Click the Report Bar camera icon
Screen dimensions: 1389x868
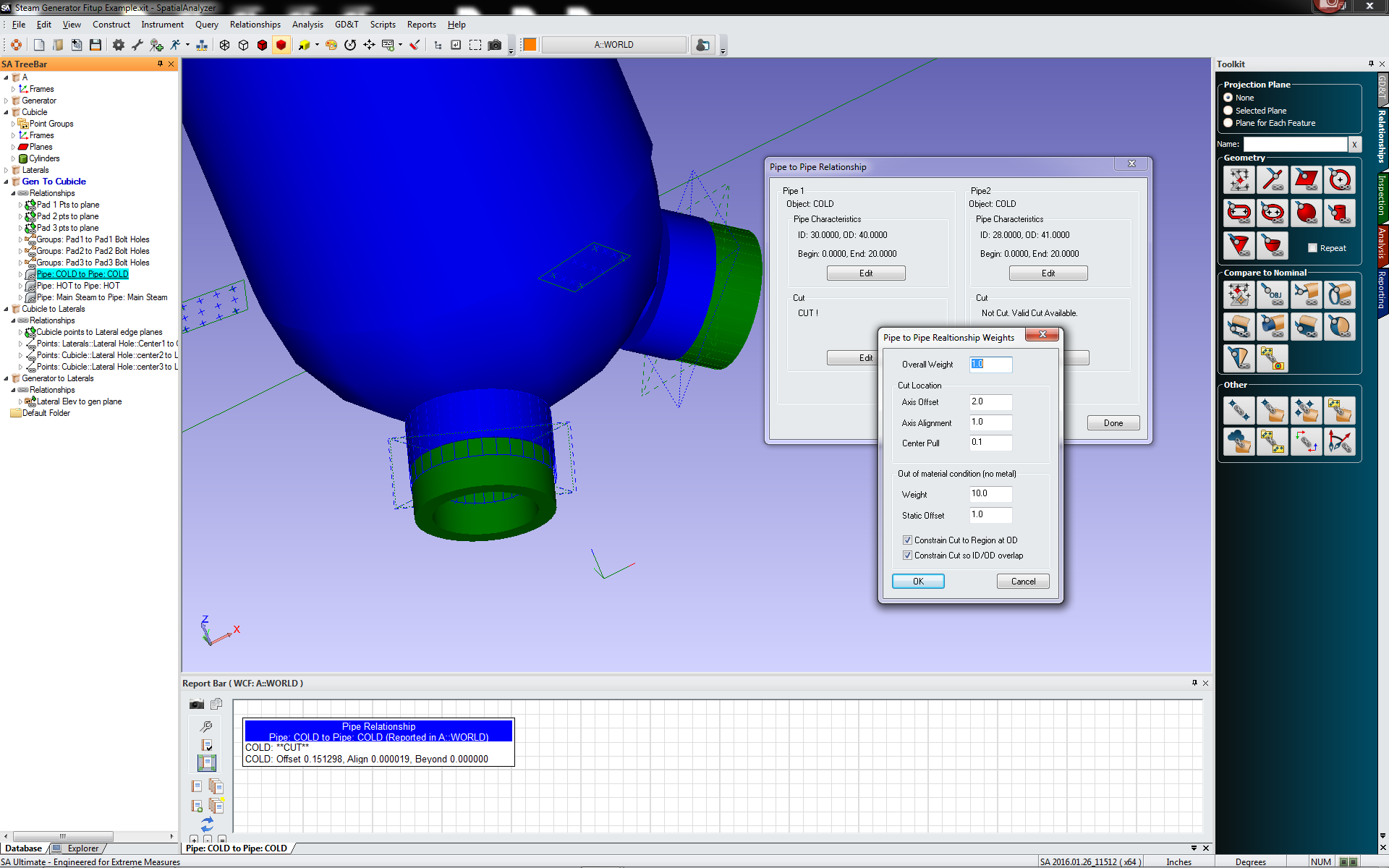click(x=197, y=704)
